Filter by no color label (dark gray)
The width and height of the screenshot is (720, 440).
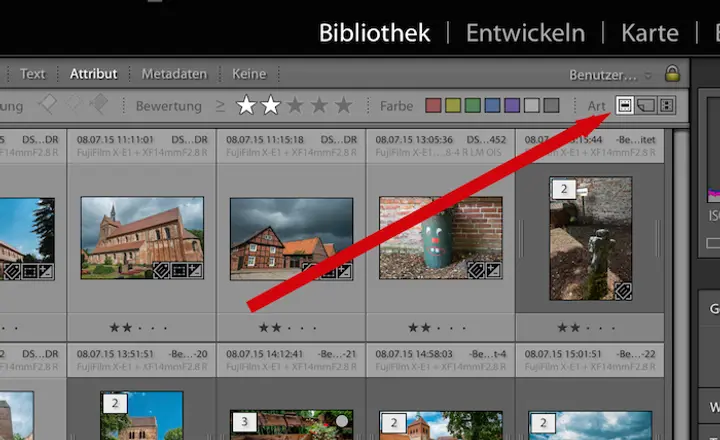coord(551,105)
